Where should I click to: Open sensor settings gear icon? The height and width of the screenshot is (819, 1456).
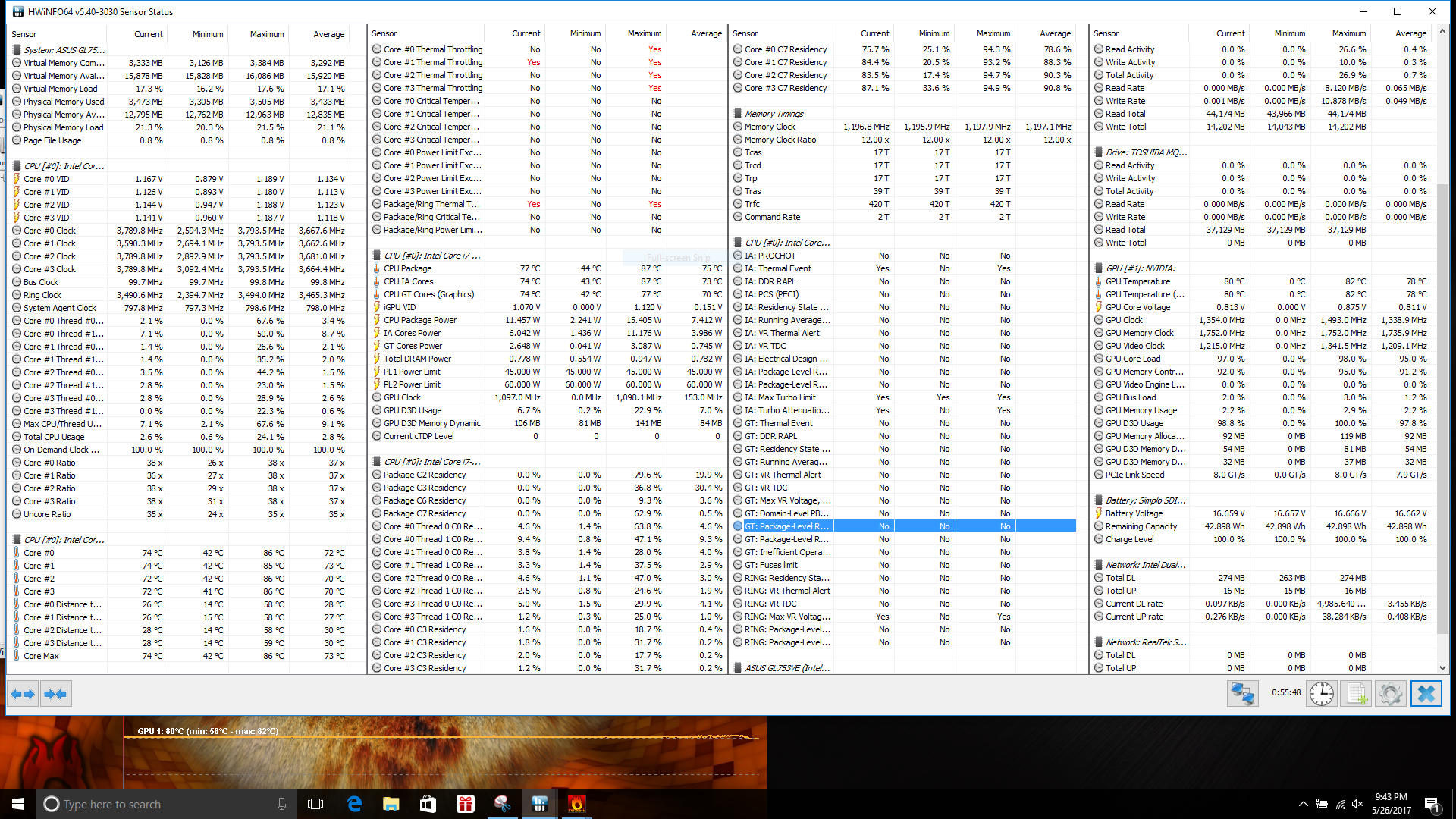click(1391, 694)
